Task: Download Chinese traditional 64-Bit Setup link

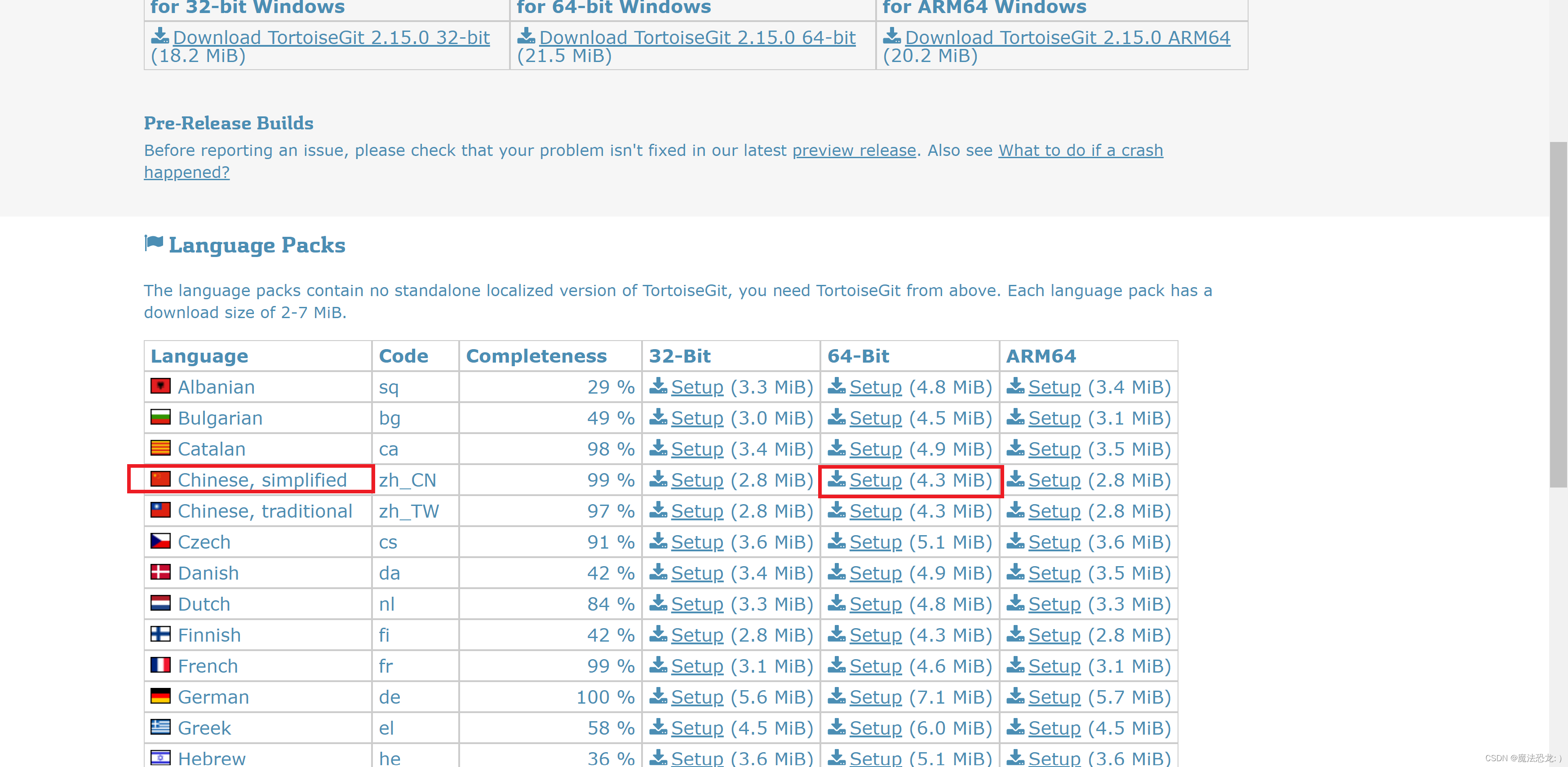Action: (x=875, y=511)
